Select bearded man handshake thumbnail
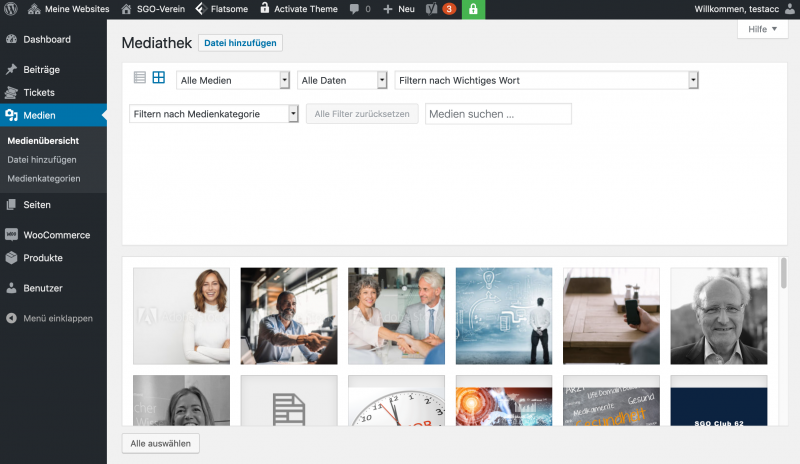The height and width of the screenshot is (464, 800). (289, 316)
